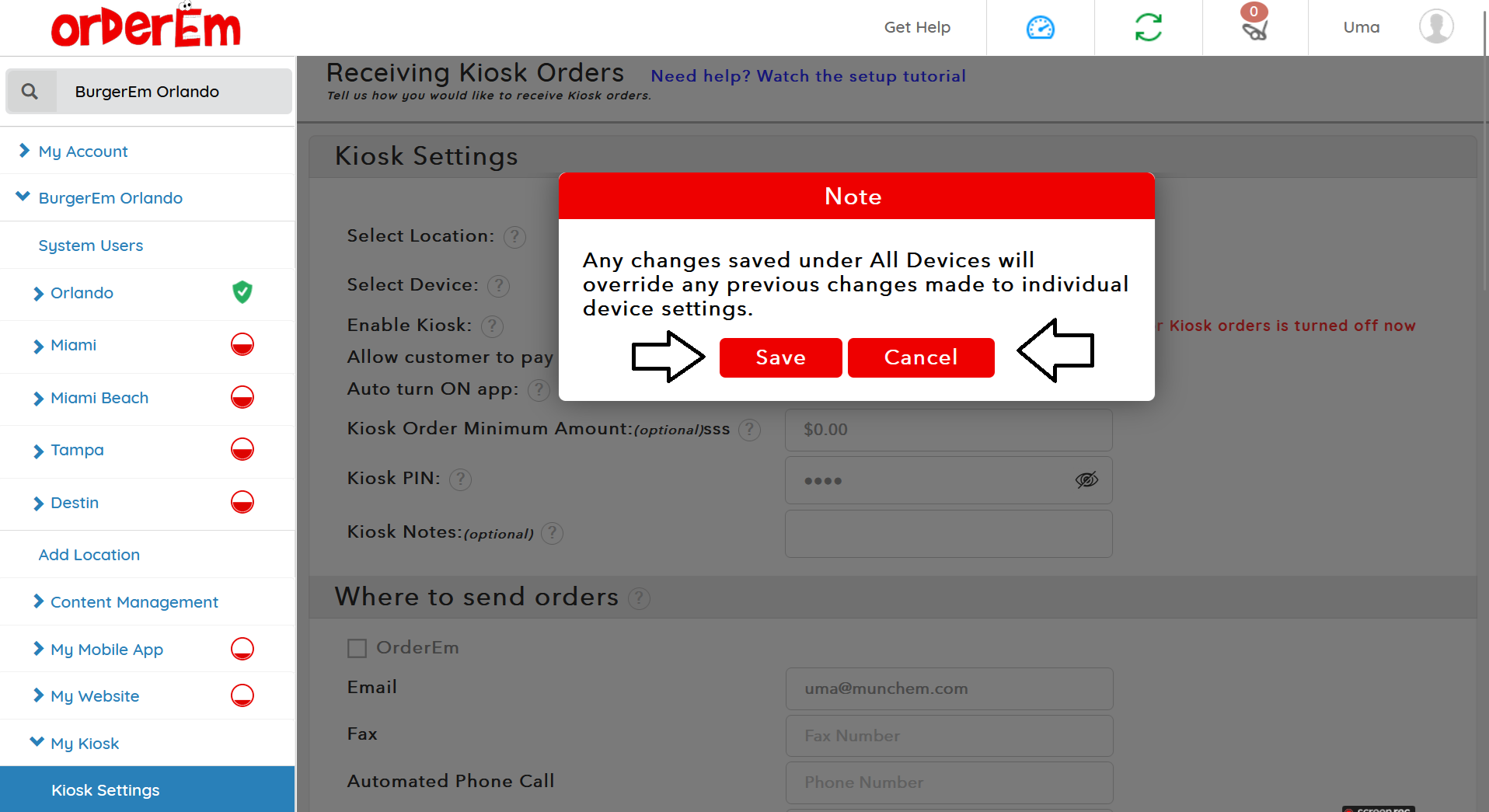
Task: Open System Users menu item
Action: click(91, 246)
